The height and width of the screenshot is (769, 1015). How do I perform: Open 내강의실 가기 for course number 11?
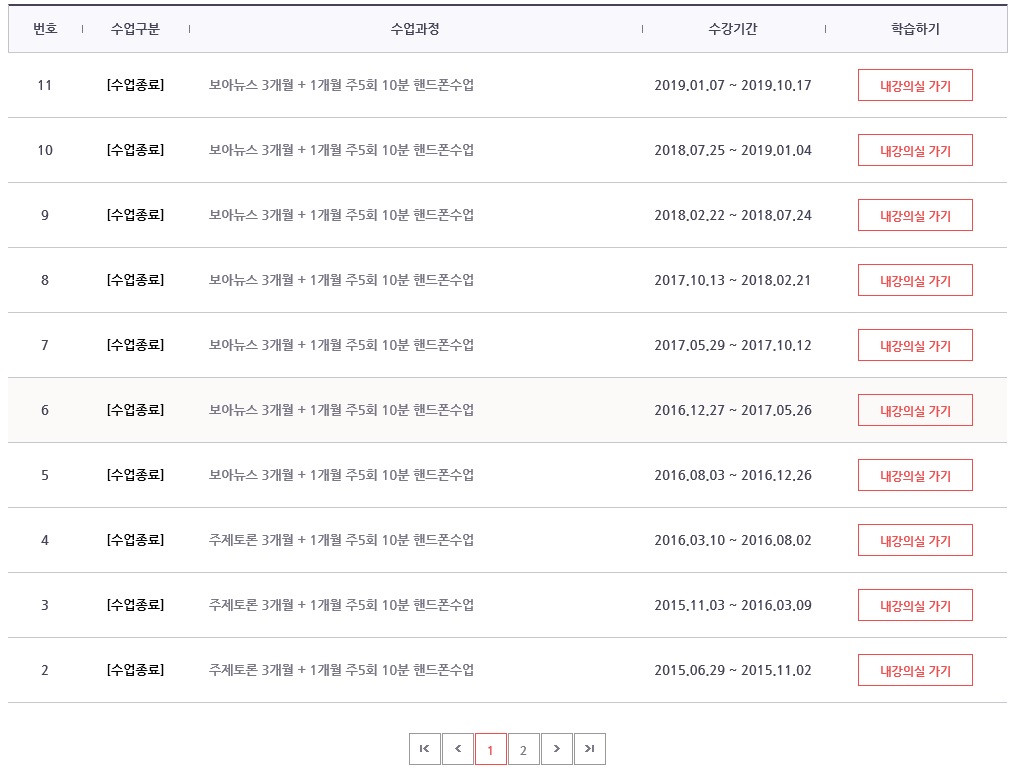coord(915,85)
